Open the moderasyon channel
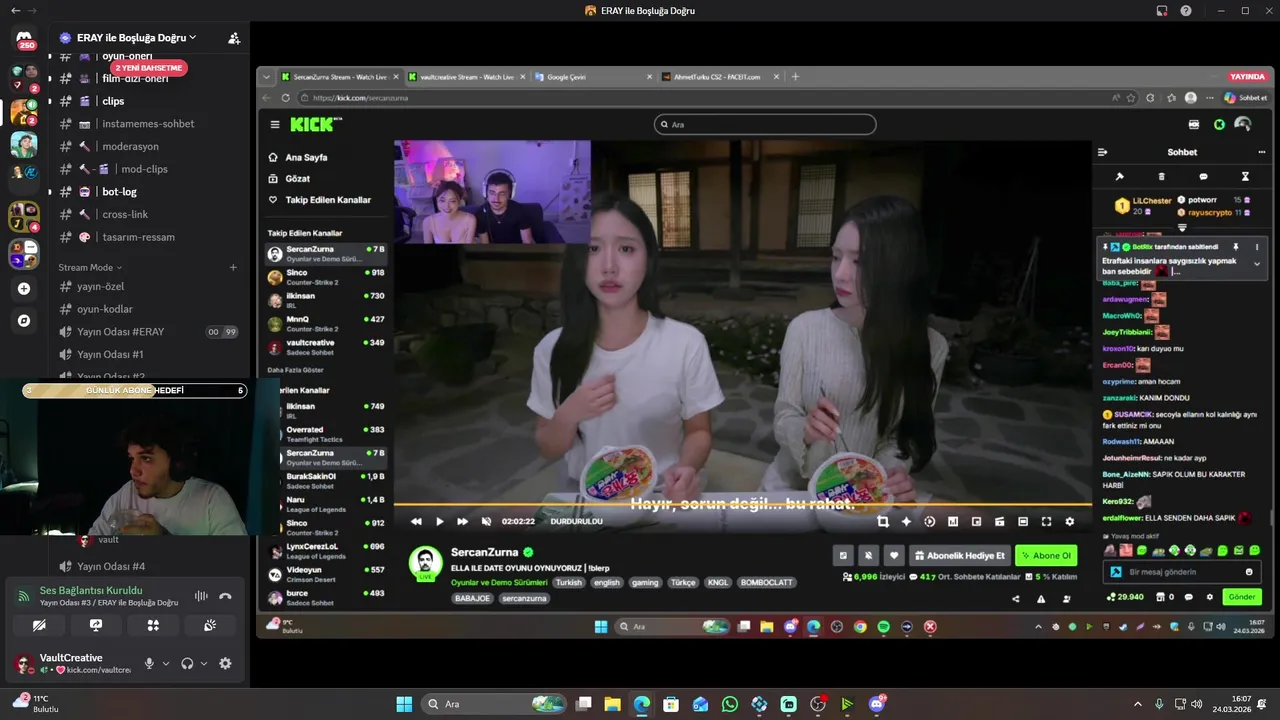 (x=150, y=146)
